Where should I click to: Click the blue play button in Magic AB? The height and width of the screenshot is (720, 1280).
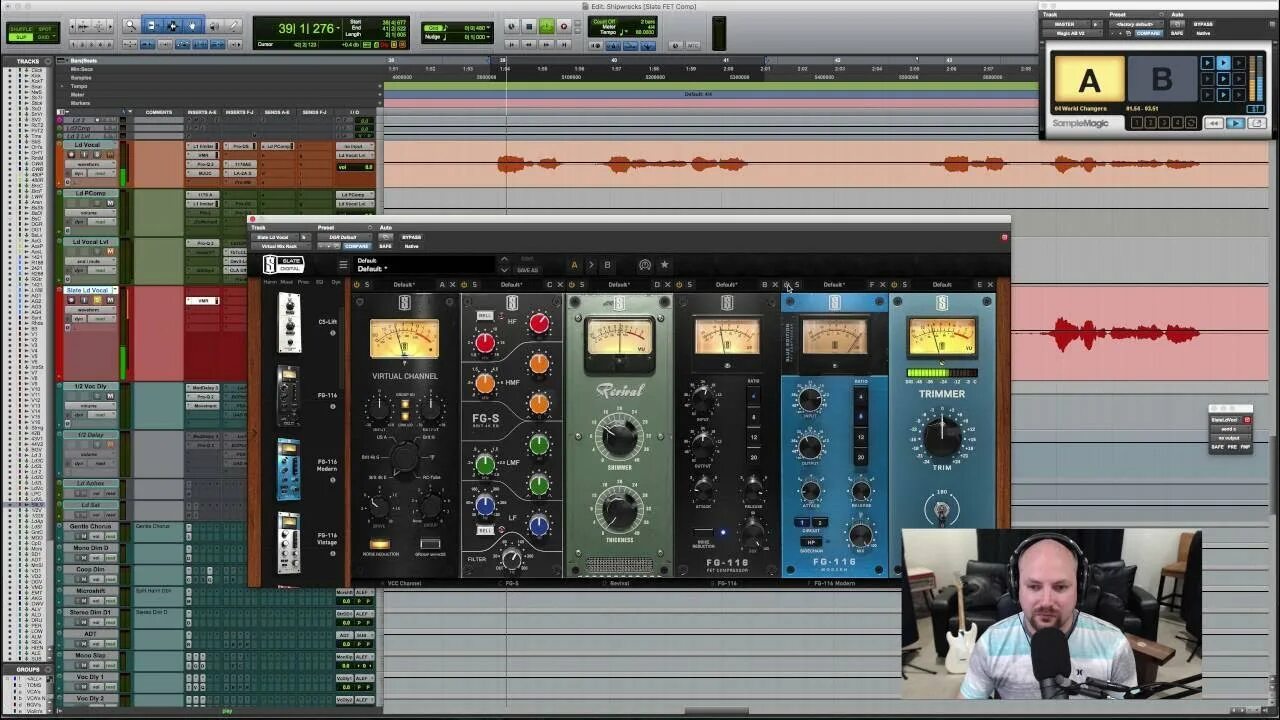pos(1235,123)
